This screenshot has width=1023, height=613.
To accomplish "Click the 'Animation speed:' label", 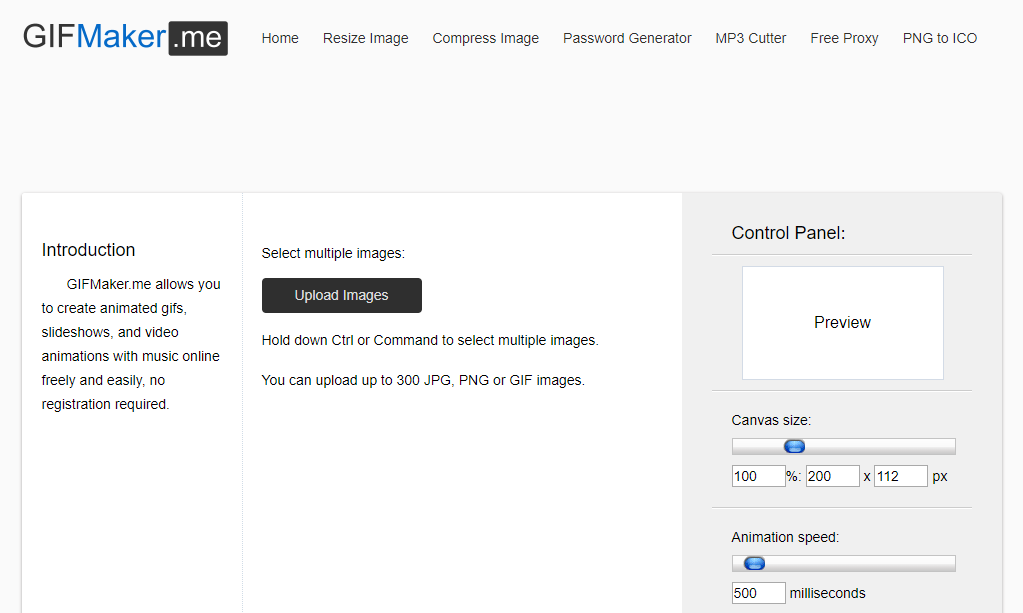I will pos(785,537).
